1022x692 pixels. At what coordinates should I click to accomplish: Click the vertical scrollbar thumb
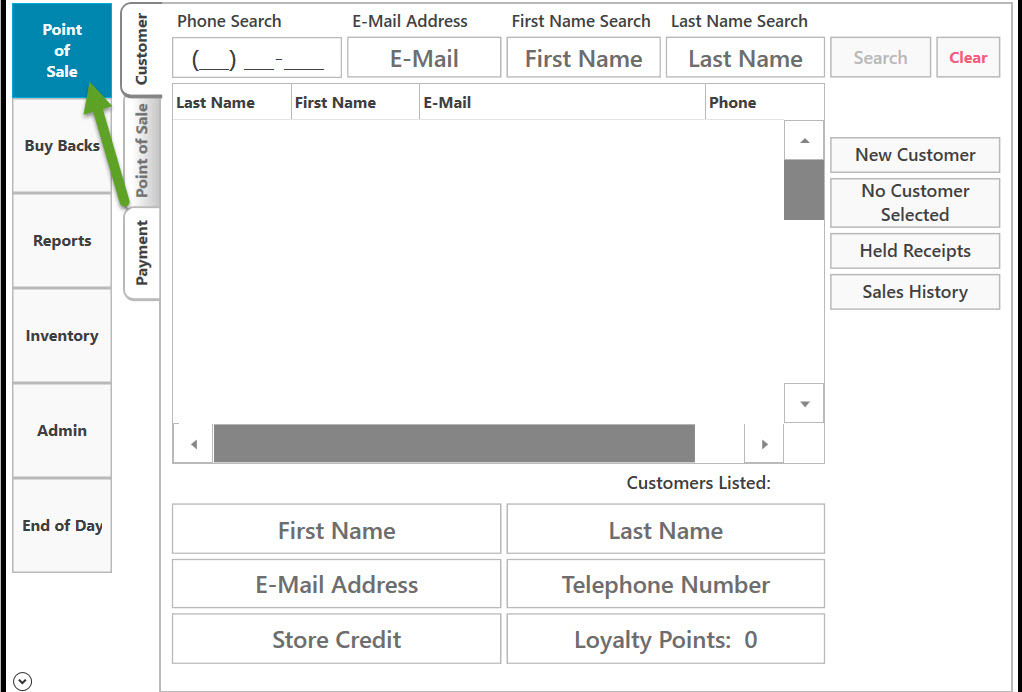point(804,190)
